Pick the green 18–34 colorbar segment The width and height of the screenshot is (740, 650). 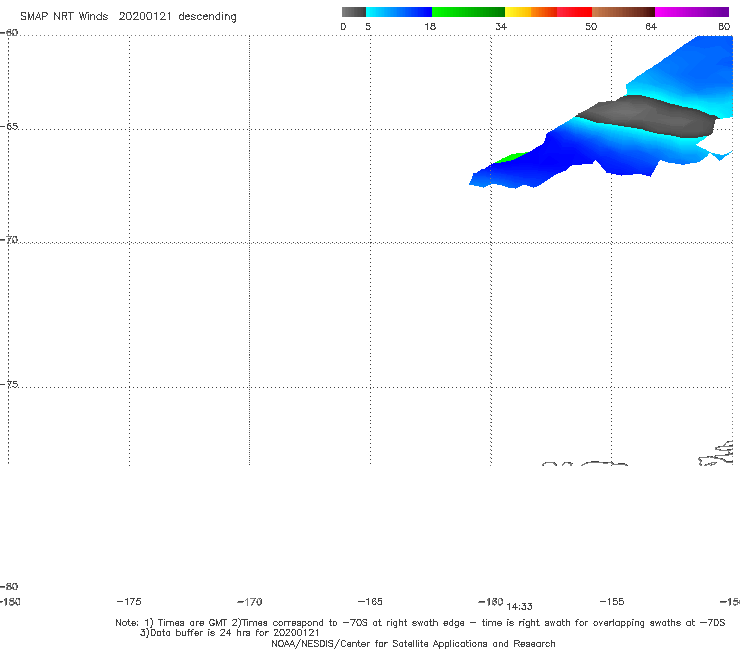click(468, 12)
